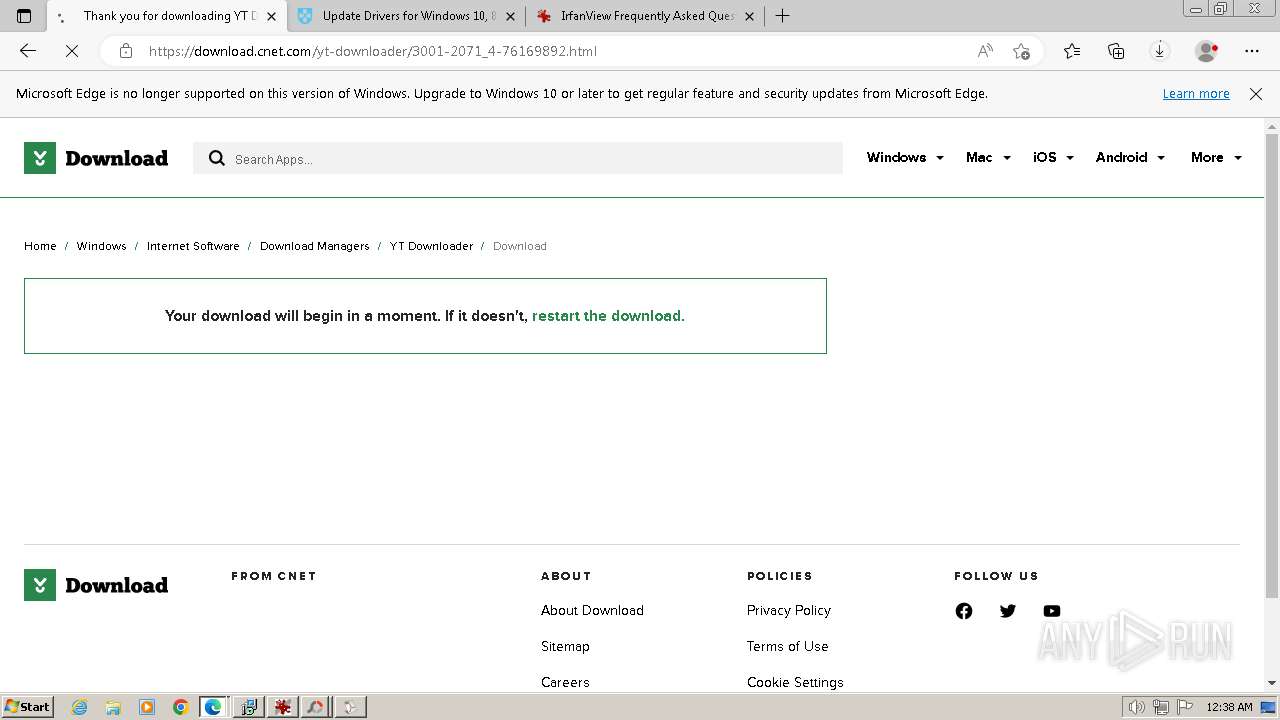Open Action Center flag tray icon
Screen dimensions: 1280x720
coord(1186,707)
